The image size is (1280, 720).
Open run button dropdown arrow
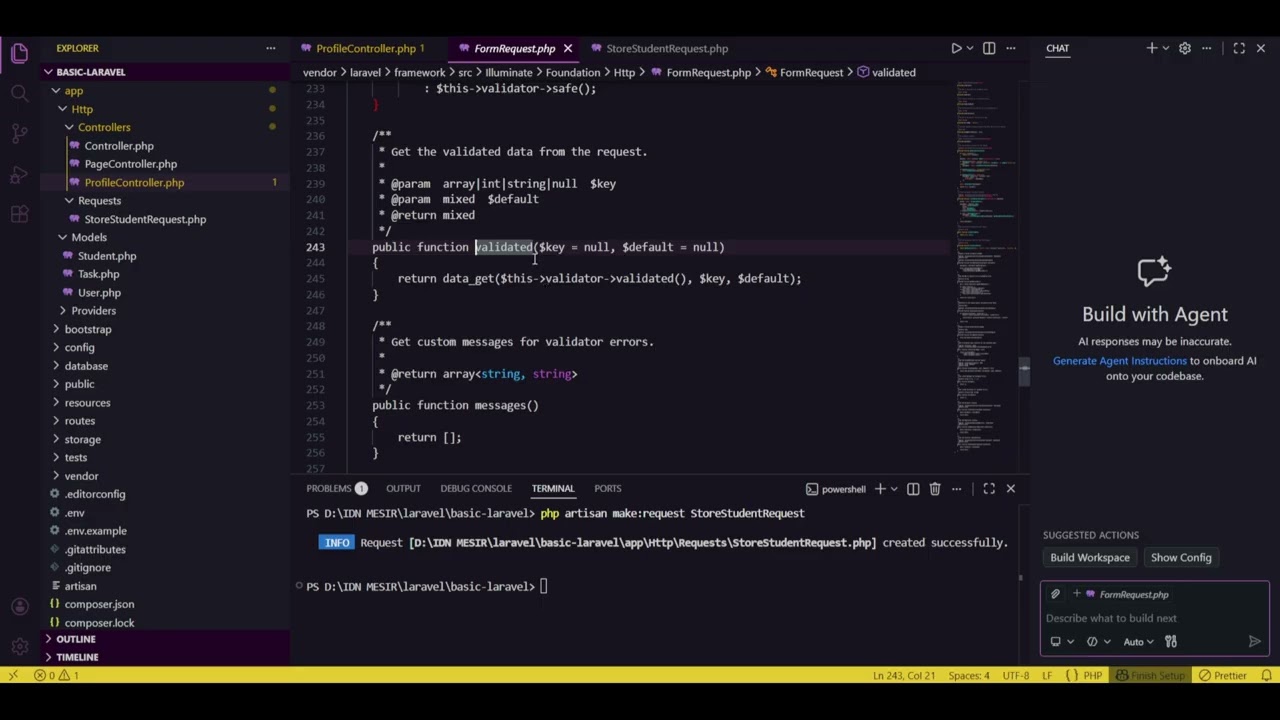click(x=971, y=48)
